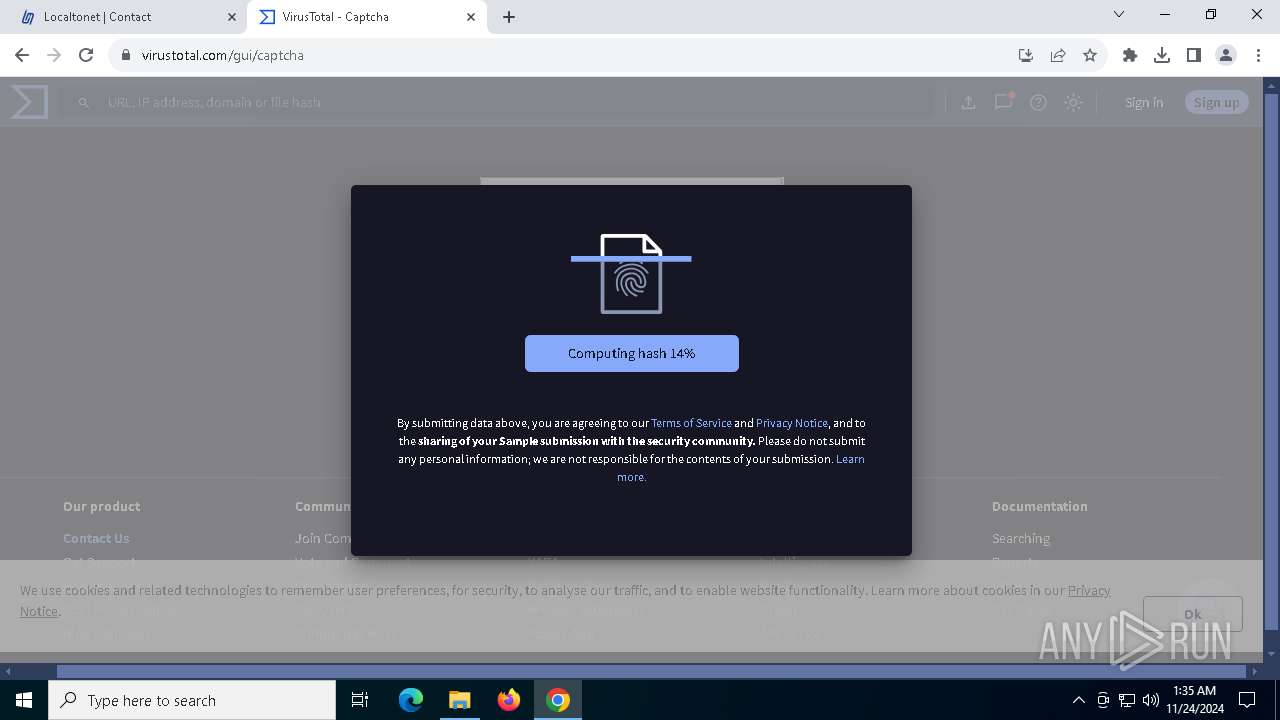The image size is (1280, 720).
Task: Open Chrome three-dot menu
Action: click(x=1257, y=55)
